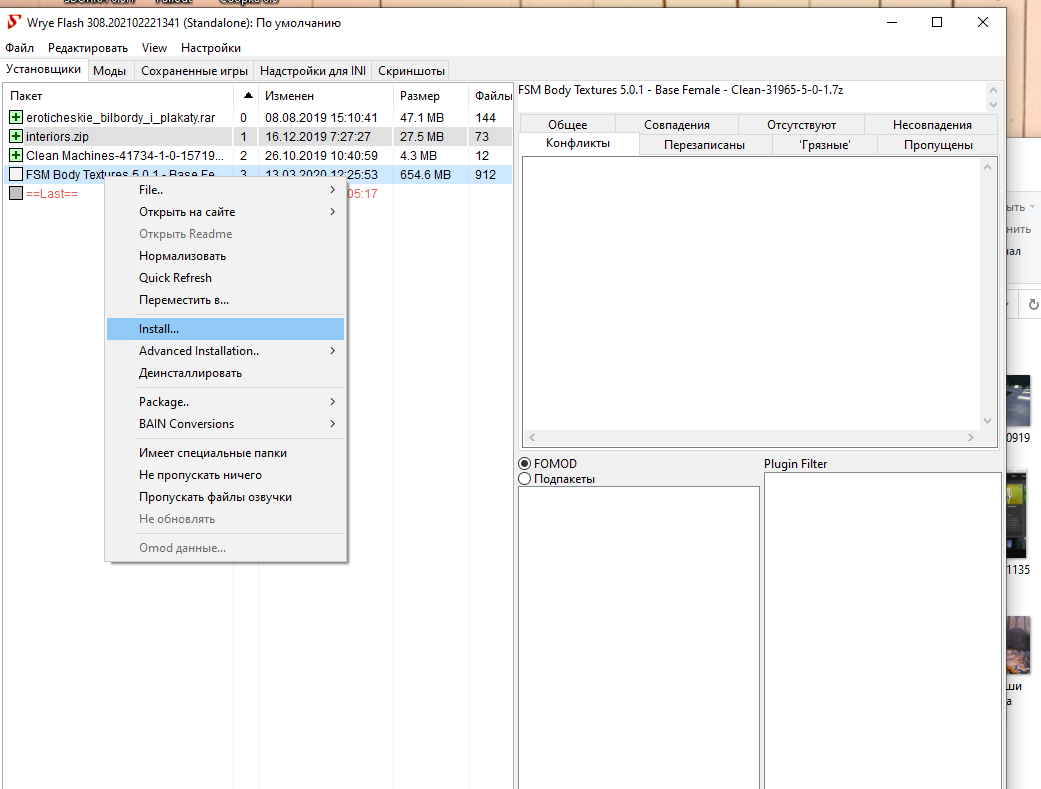Toggle FSM Body Textures package checkbox
The width and height of the screenshot is (1041, 789).
(x=16, y=174)
